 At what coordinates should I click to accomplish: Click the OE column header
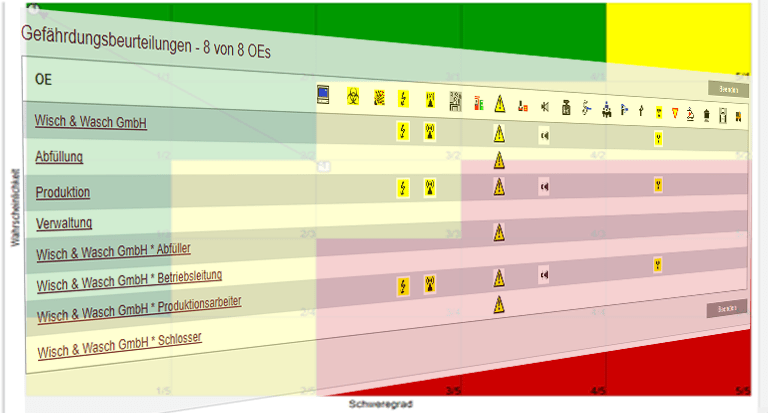pos(43,79)
